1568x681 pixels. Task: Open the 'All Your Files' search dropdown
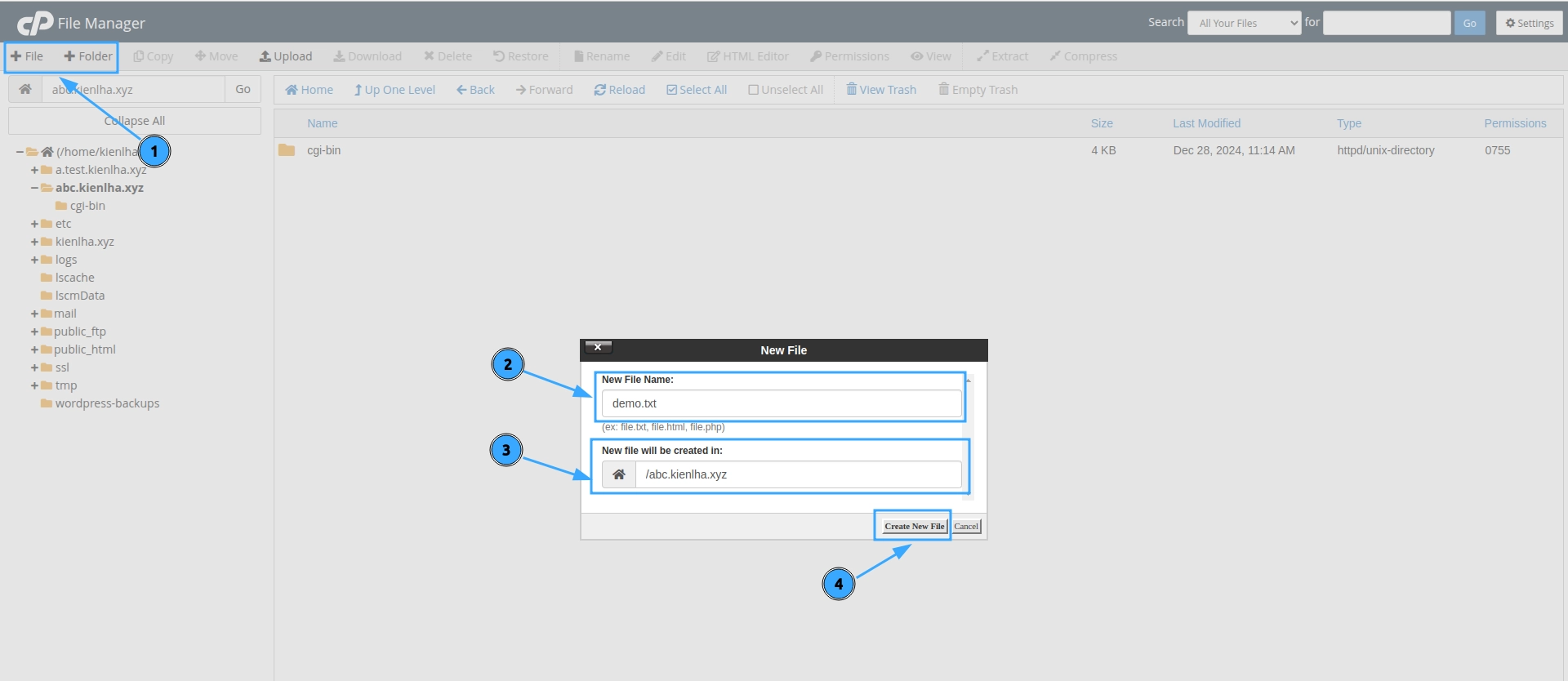tap(1244, 23)
